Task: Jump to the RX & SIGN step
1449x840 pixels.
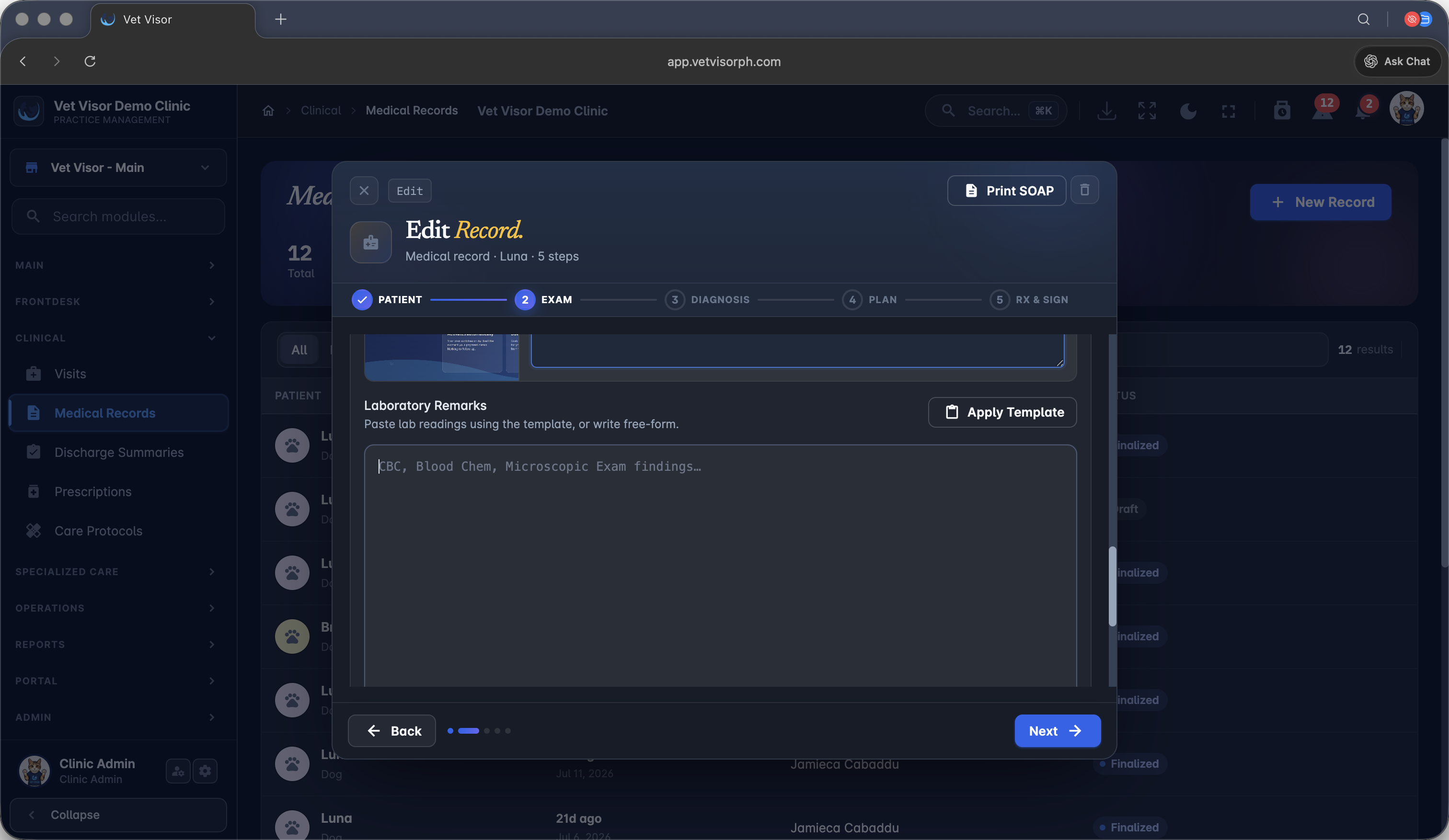Action: [1029, 299]
